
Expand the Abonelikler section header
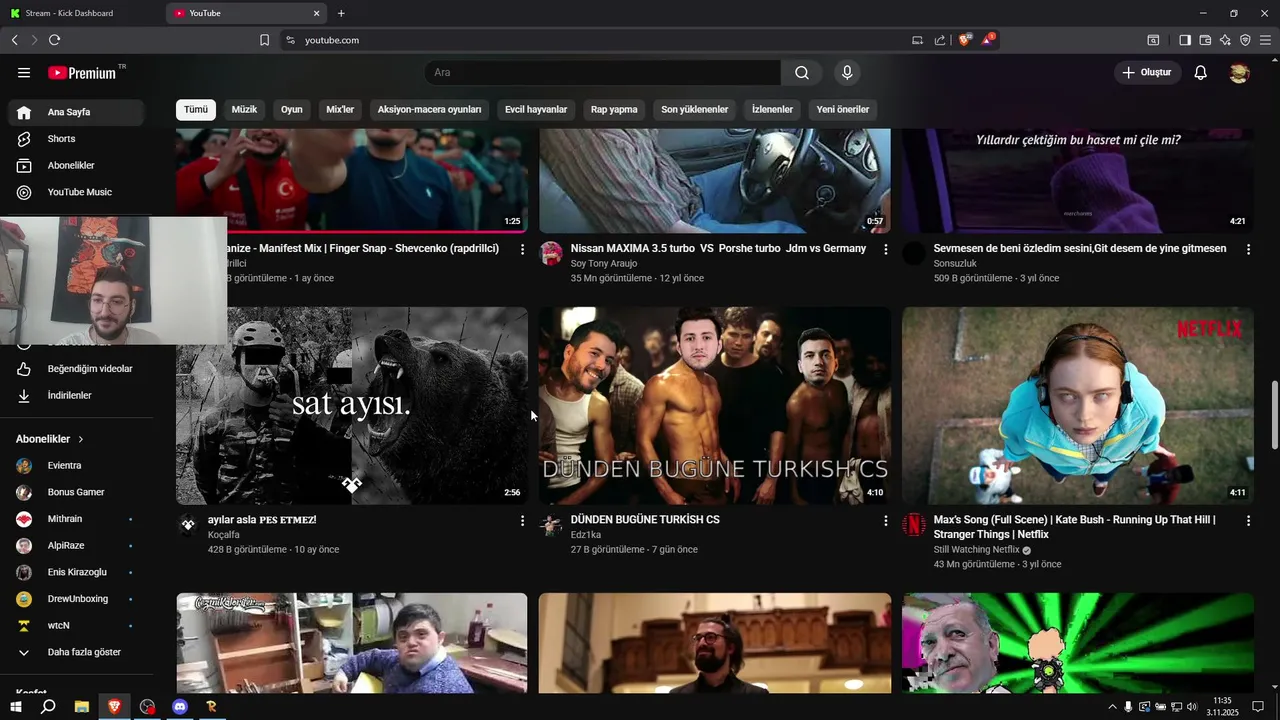point(50,439)
